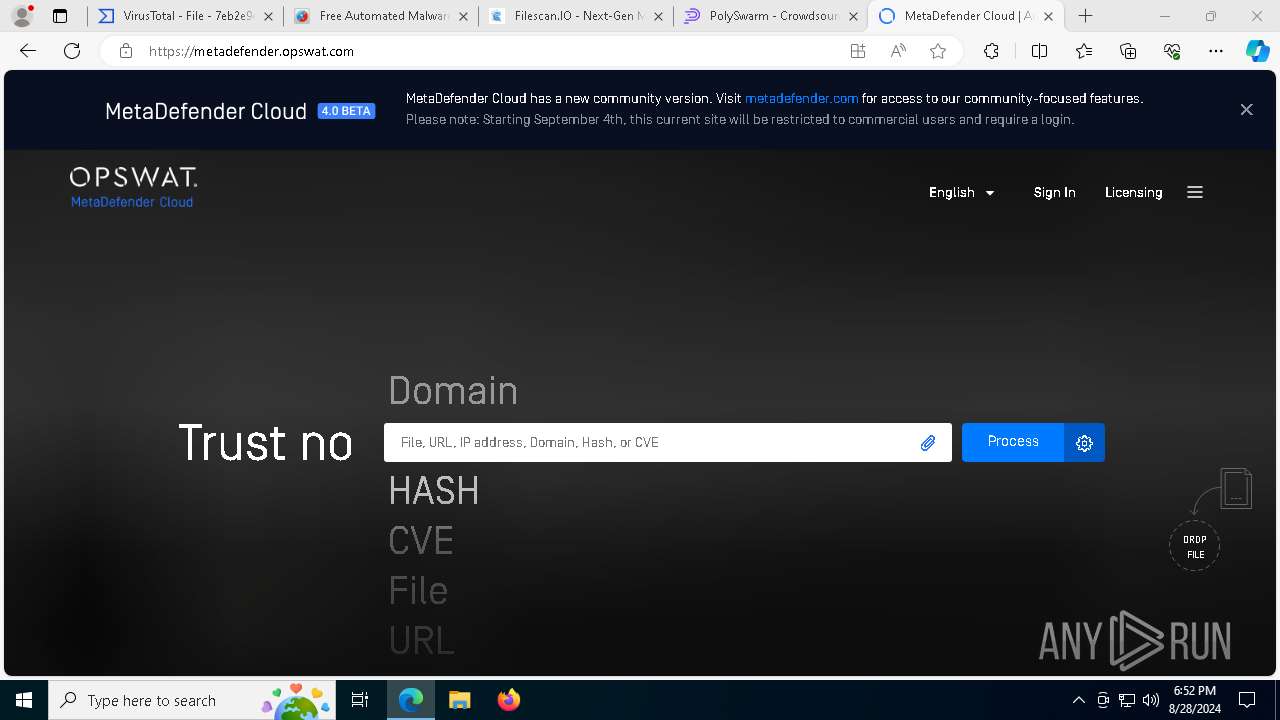Open File Explorer from taskbar
The width and height of the screenshot is (1280, 720).
click(460, 700)
